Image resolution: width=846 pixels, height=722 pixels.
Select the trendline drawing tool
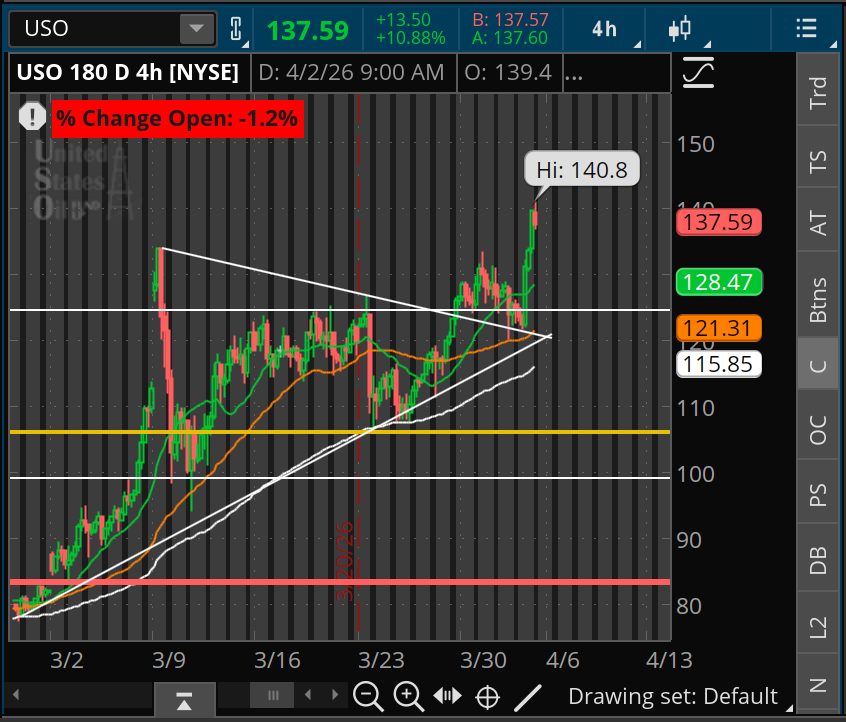click(x=528, y=697)
